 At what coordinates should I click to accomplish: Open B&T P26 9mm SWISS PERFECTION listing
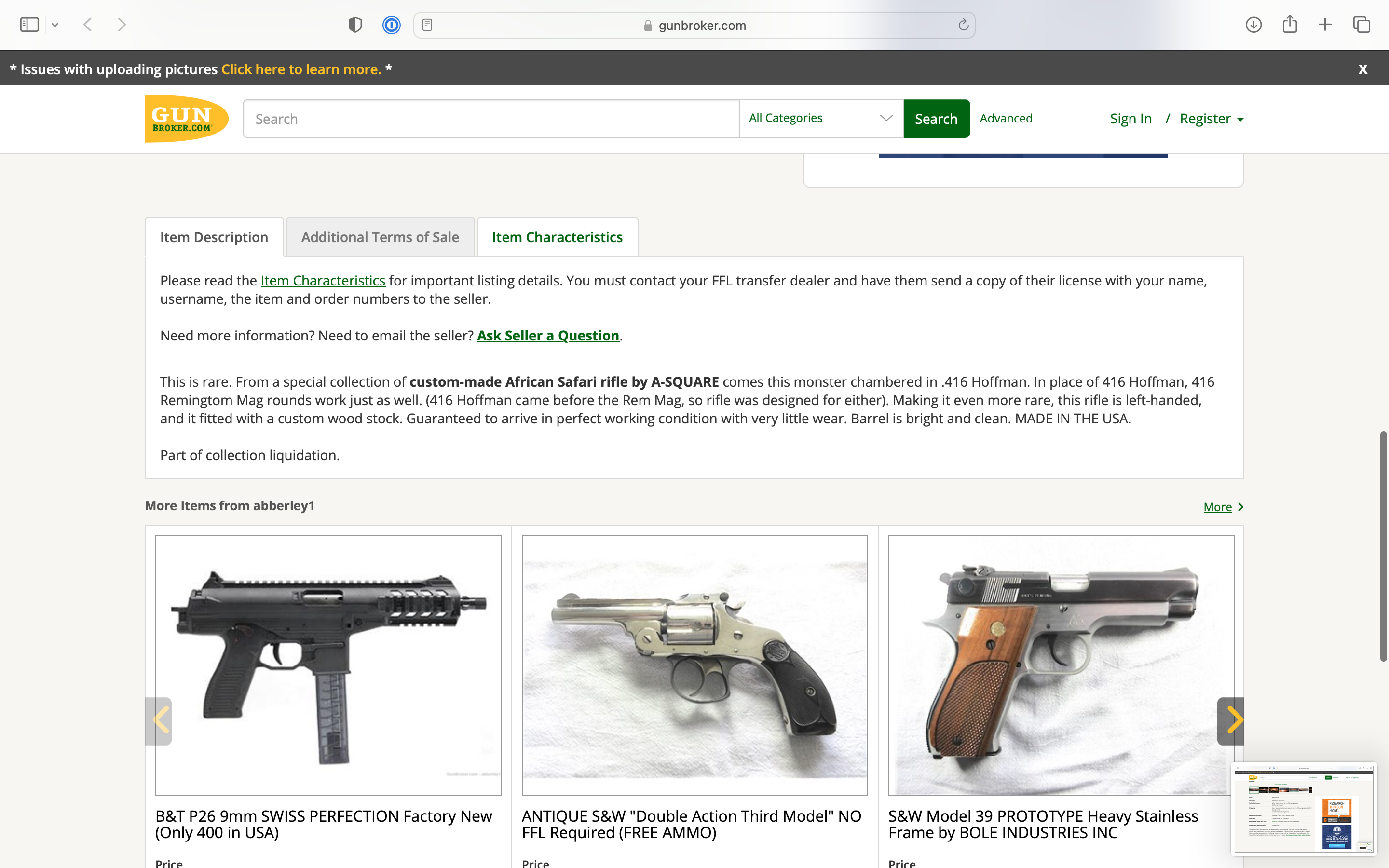(324, 825)
